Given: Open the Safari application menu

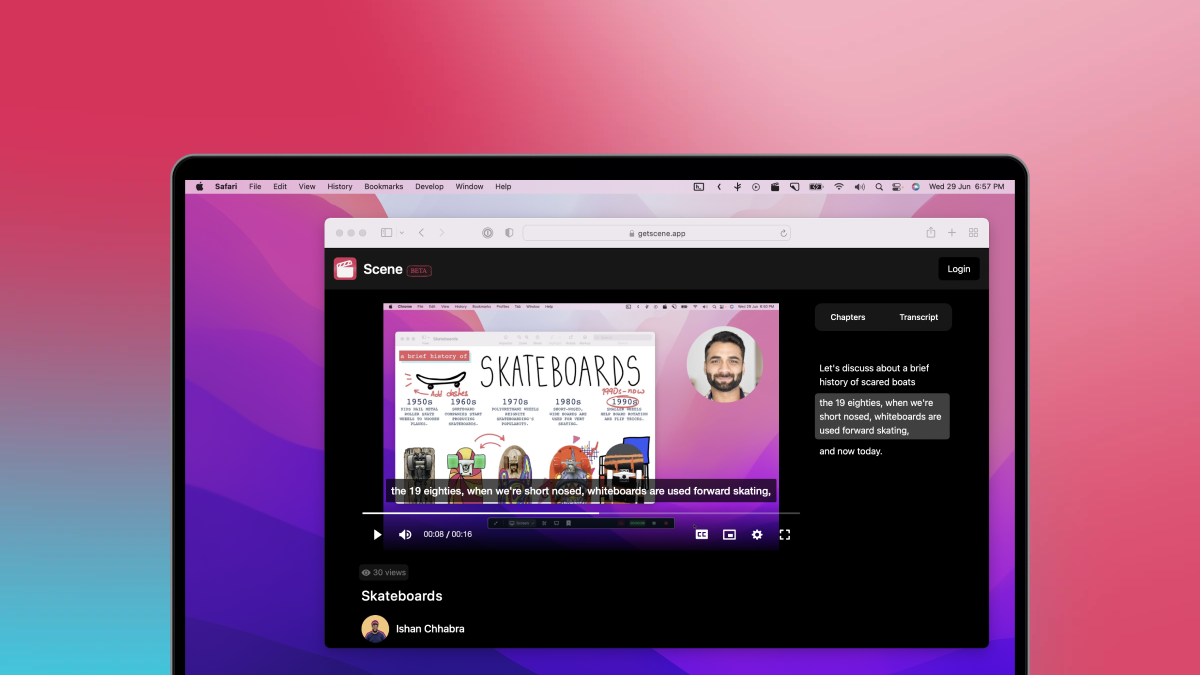Looking at the screenshot, I should pyautogui.click(x=226, y=187).
